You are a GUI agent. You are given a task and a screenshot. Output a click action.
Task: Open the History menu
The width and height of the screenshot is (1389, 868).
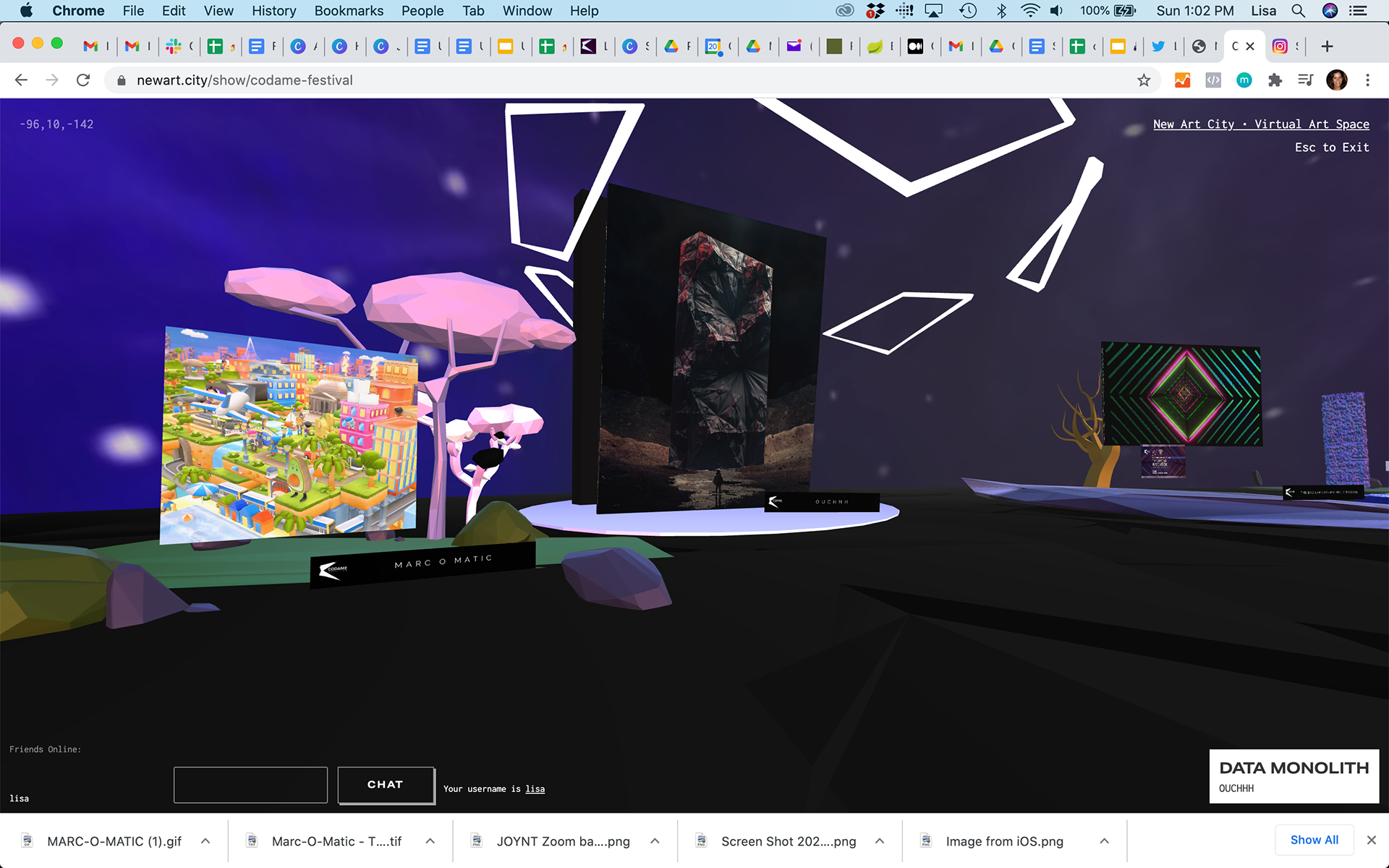point(274,11)
